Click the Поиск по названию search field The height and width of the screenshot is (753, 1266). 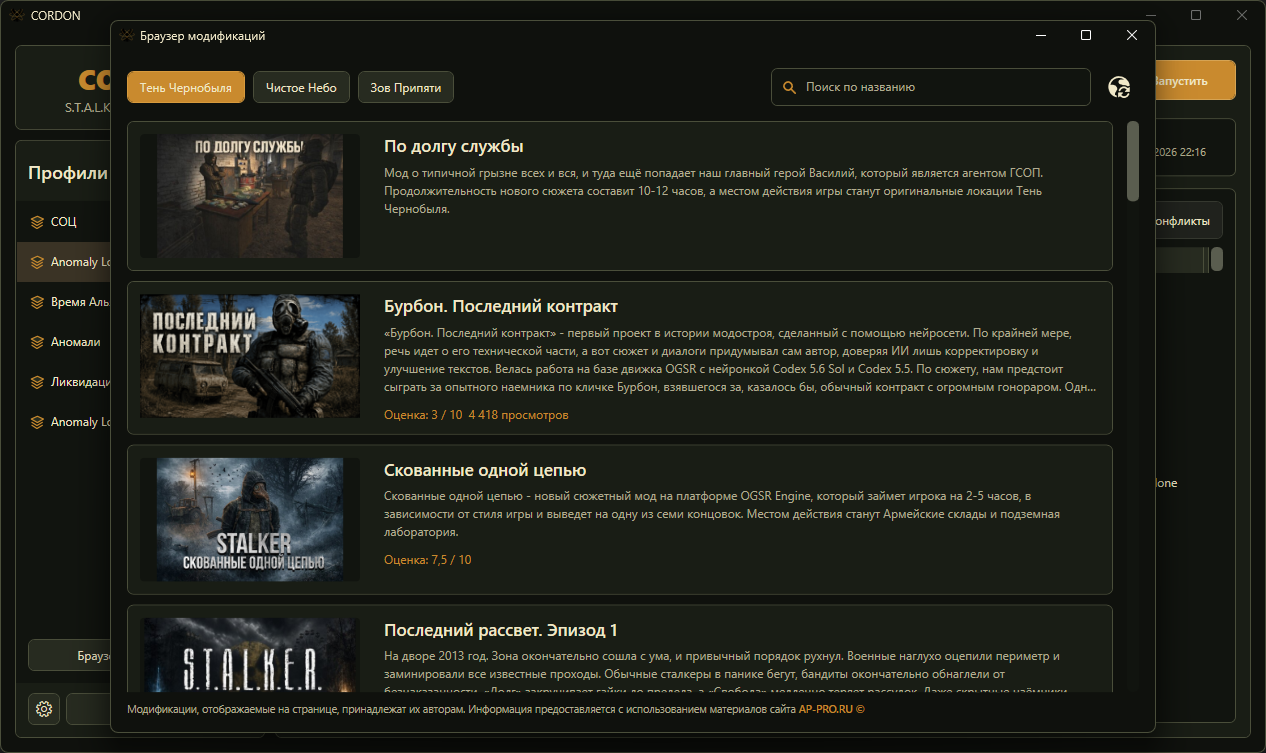coord(931,87)
